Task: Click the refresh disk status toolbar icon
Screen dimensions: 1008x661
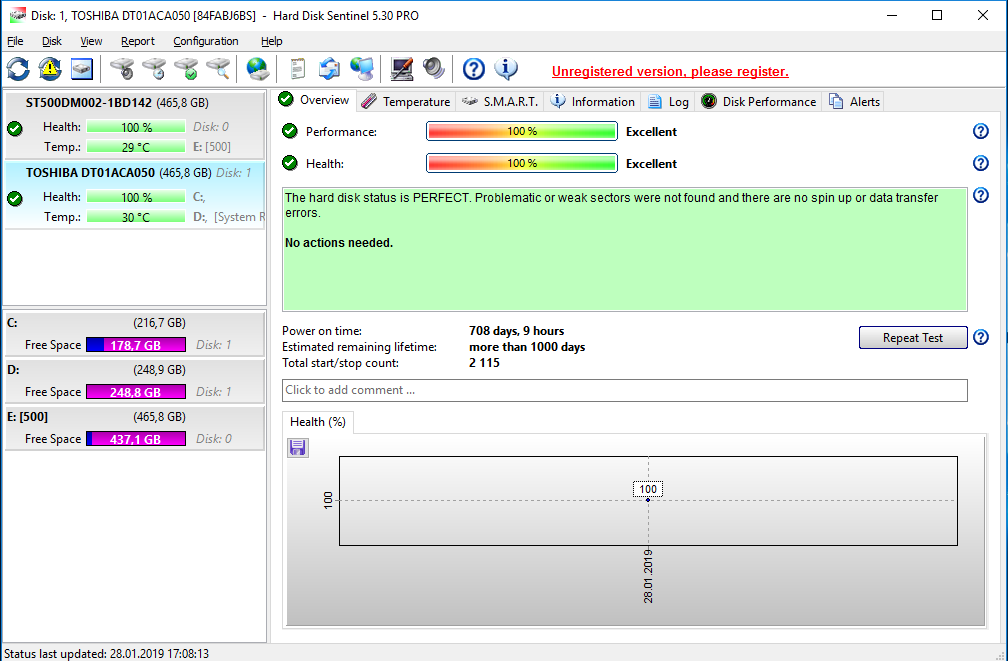Action: [x=18, y=69]
